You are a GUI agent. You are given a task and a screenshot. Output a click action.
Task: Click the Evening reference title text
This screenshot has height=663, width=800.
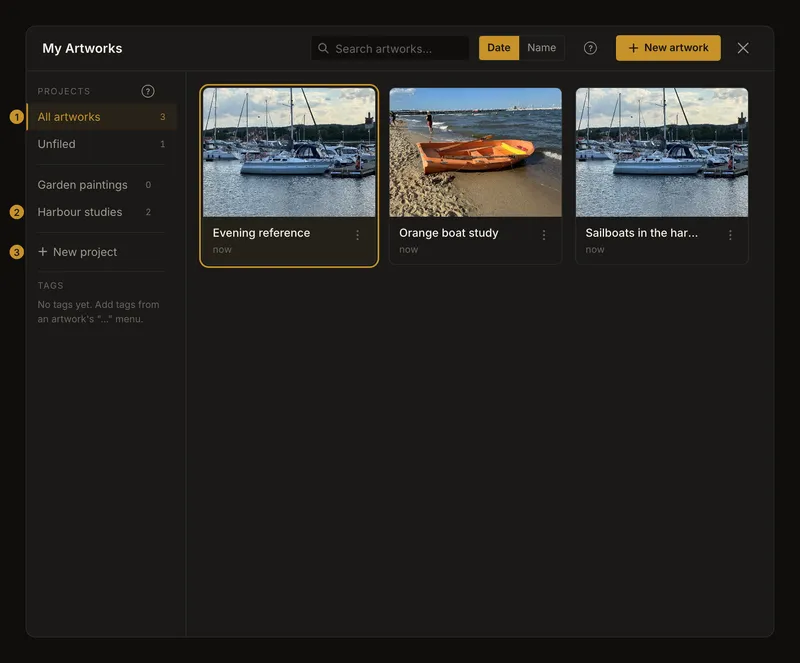pyautogui.click(x=261, y=233)
